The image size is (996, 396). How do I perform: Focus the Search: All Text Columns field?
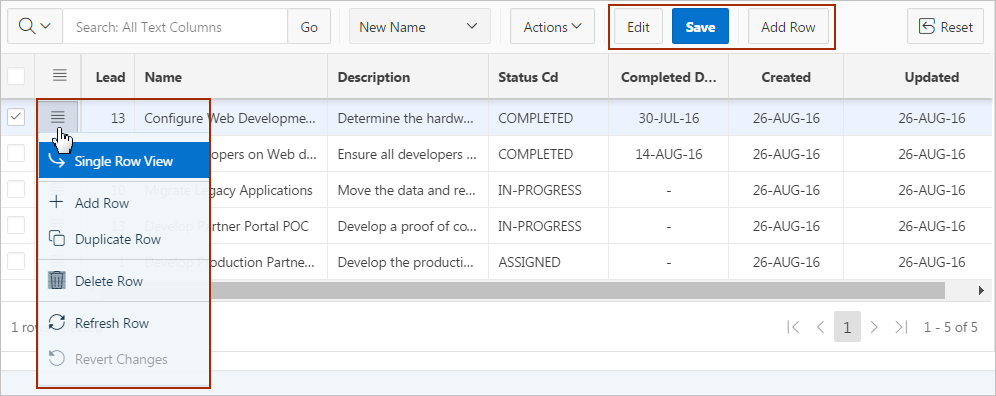pos(175,27)
